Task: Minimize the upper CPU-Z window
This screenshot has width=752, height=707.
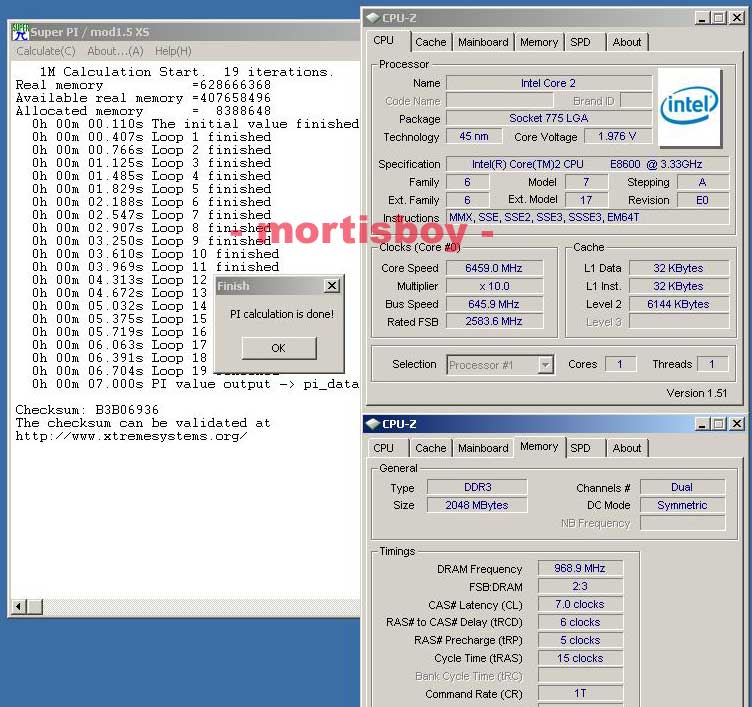Action: [x=702, y=18]
